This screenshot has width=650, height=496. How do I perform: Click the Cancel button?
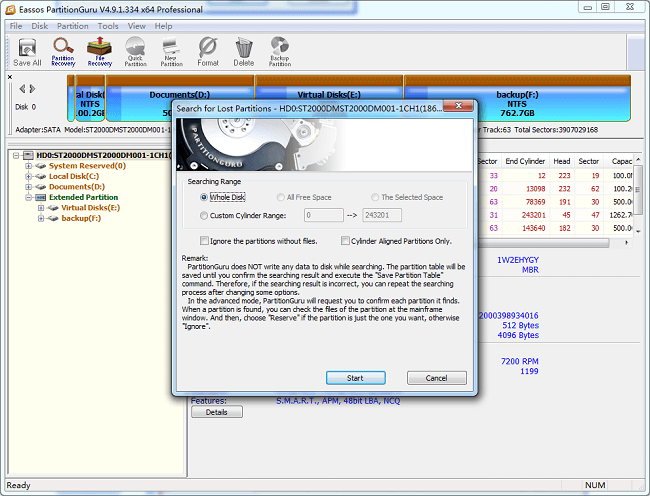point(437,378)
